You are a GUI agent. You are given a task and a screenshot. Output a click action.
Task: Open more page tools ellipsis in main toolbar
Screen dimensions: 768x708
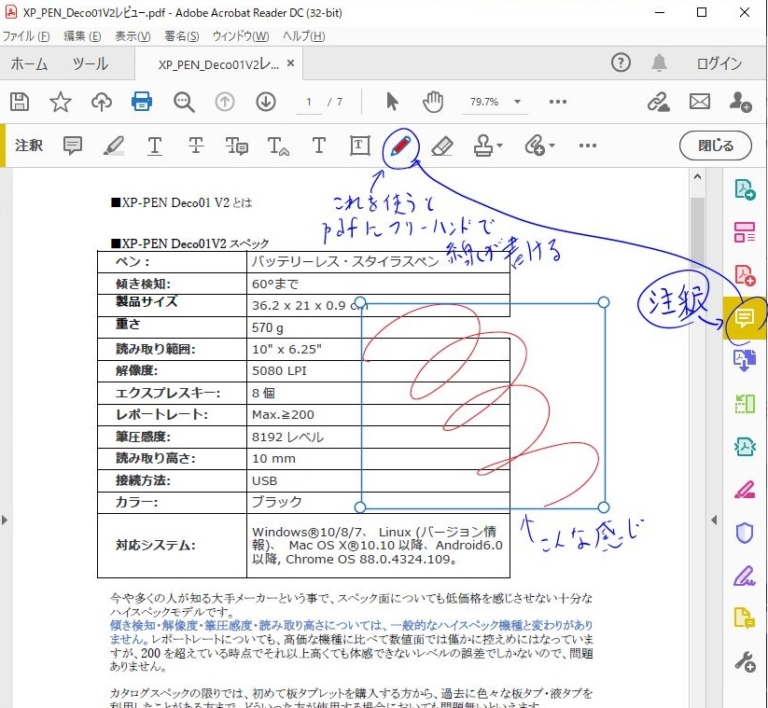(x=558, y=102)
